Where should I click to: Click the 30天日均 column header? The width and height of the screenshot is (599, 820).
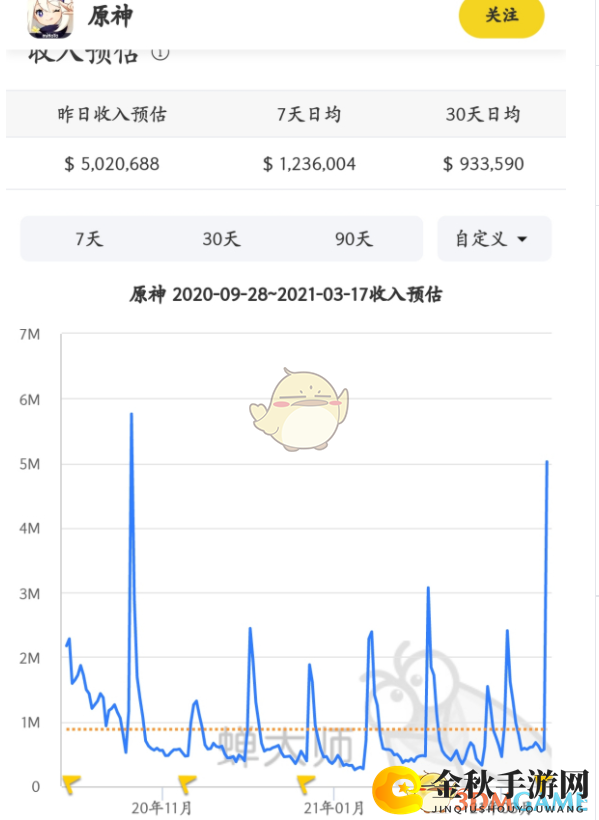click(483, 114)
